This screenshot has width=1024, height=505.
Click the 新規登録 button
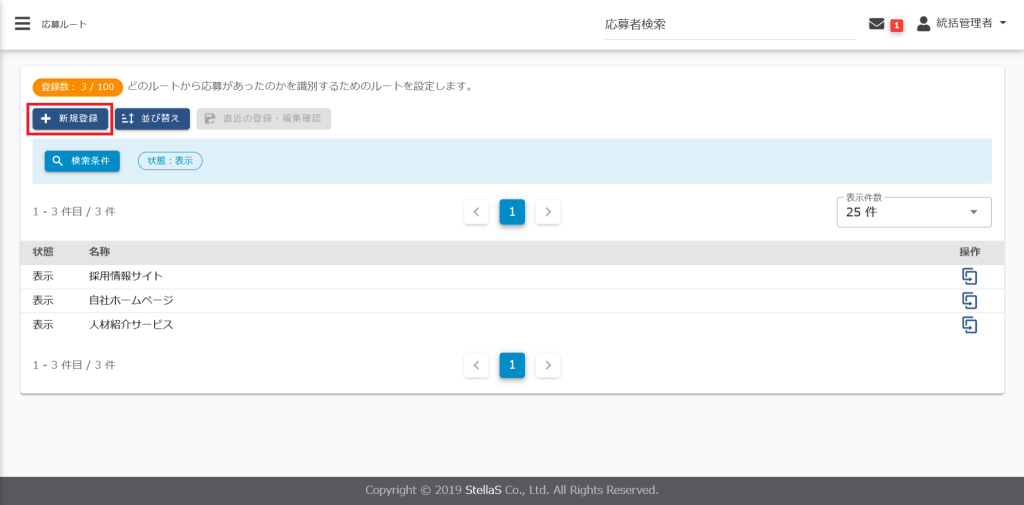[x=69, y=119]
